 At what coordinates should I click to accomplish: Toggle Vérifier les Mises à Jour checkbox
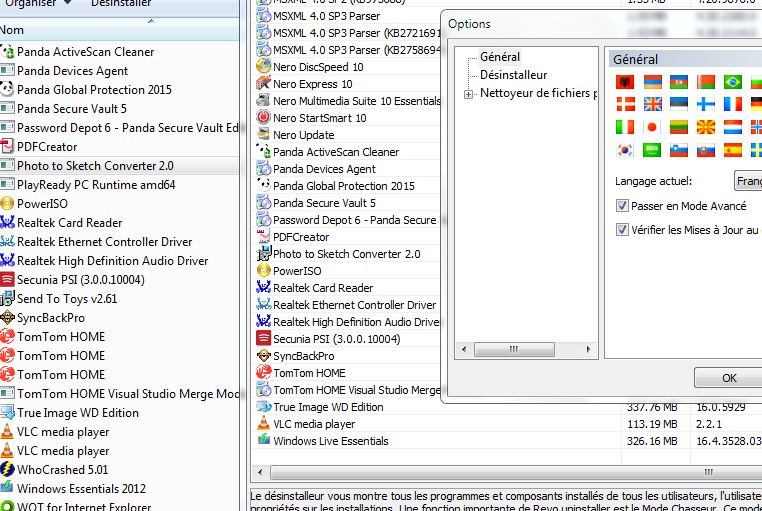pyautogui.click(x=622, y=229)
